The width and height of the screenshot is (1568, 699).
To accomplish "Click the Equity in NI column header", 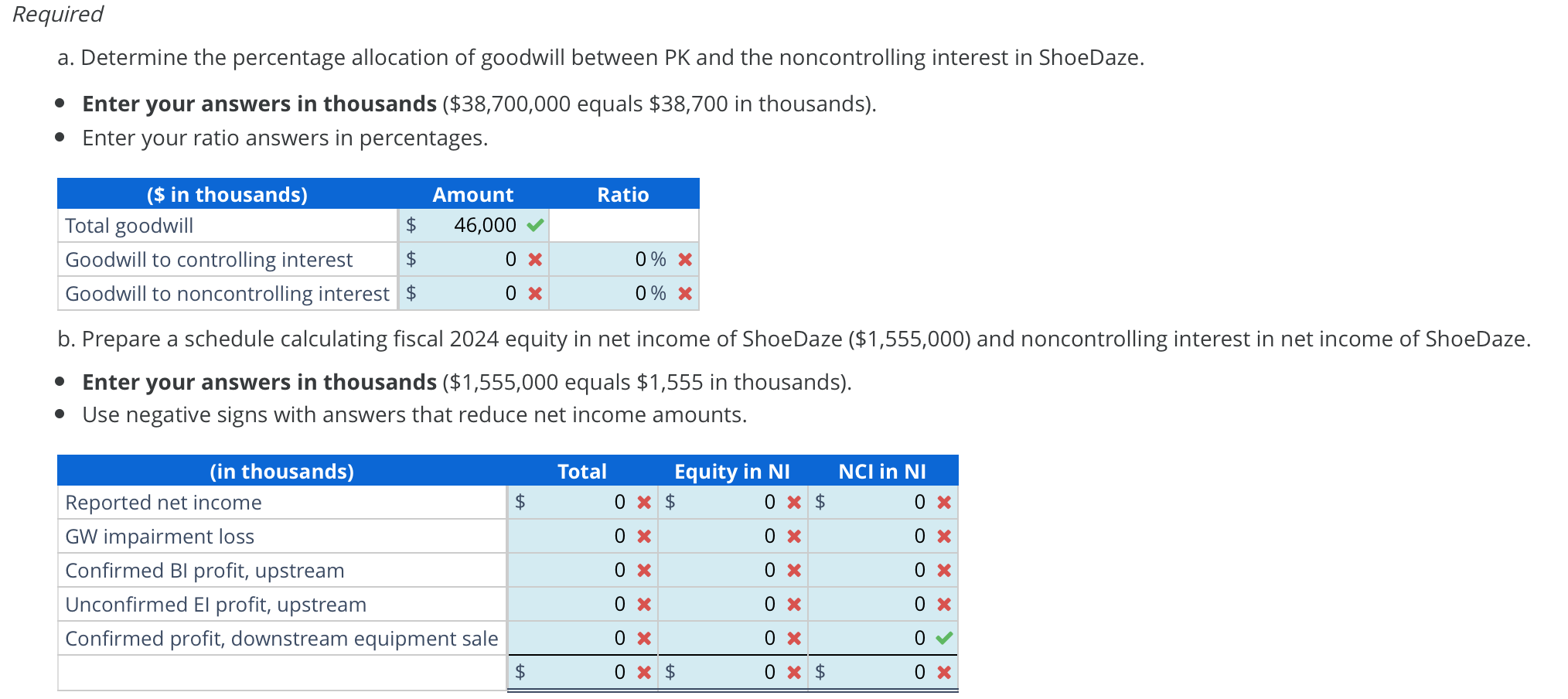I will 731,471.
